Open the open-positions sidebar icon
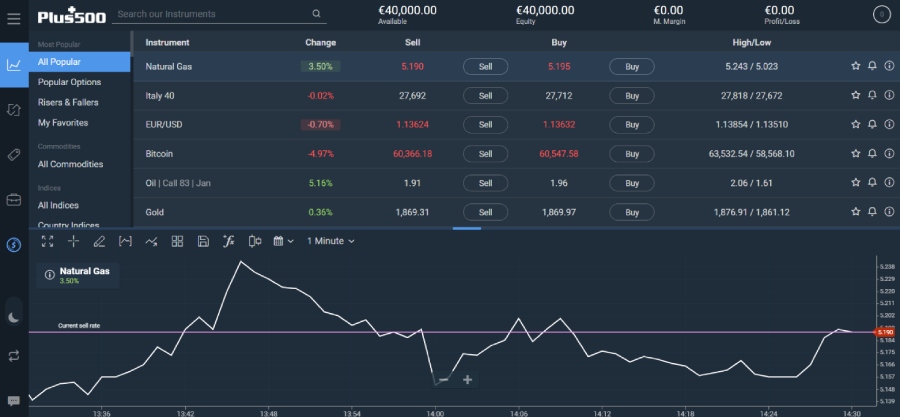Image resolution: width=900 pixels, height=417 pixels. [x=14, y=110]
